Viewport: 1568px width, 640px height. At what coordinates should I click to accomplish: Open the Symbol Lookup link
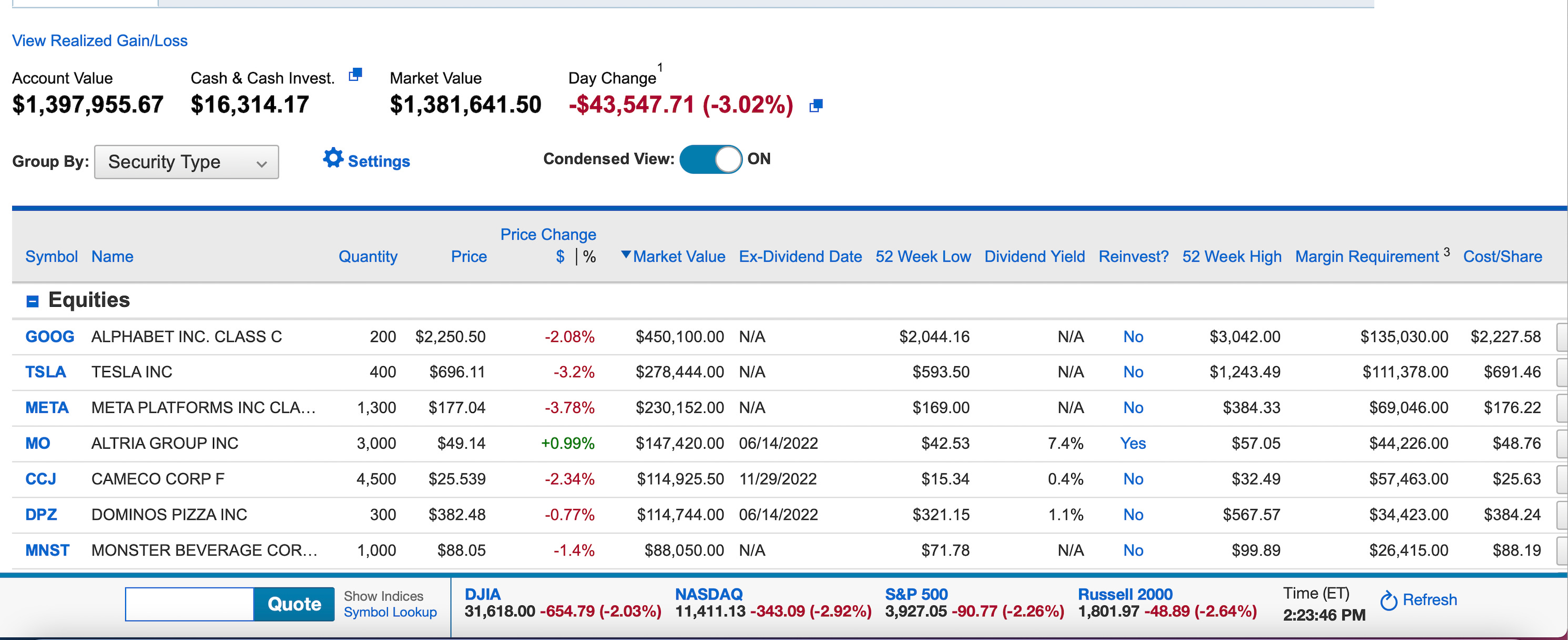390,613
